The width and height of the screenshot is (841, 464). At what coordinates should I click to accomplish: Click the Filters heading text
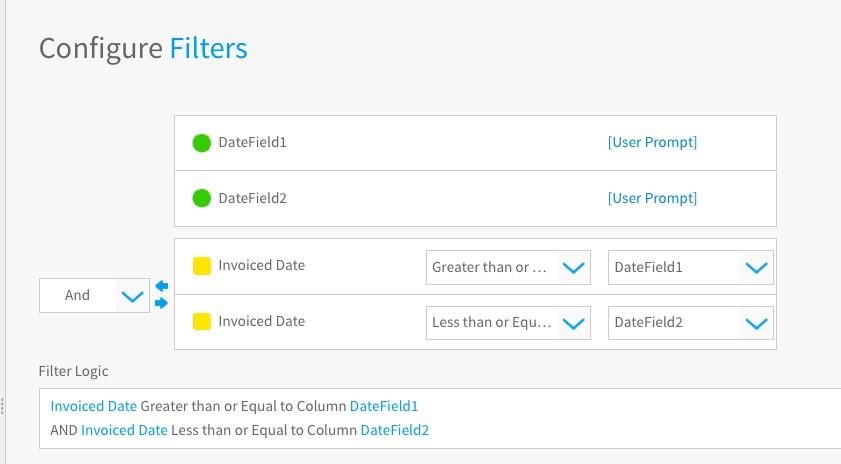click(x=209, y=48)
